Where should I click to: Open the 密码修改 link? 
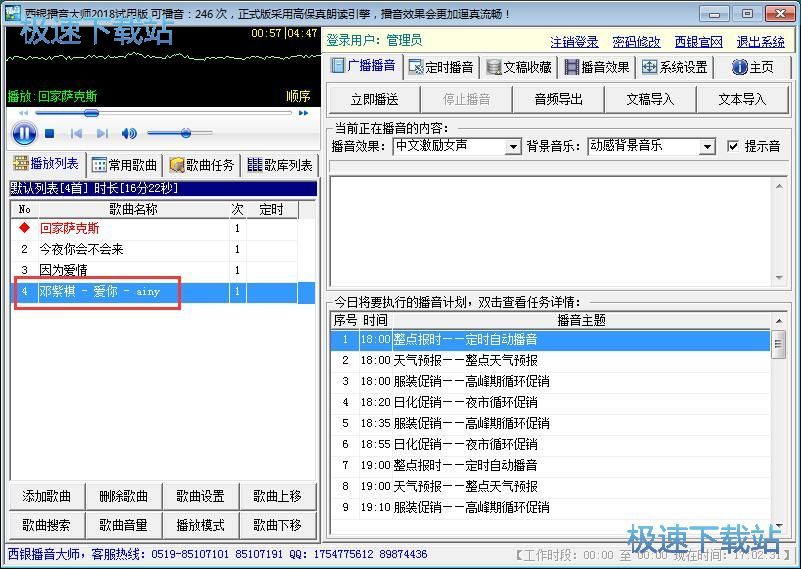click(636, 41)
